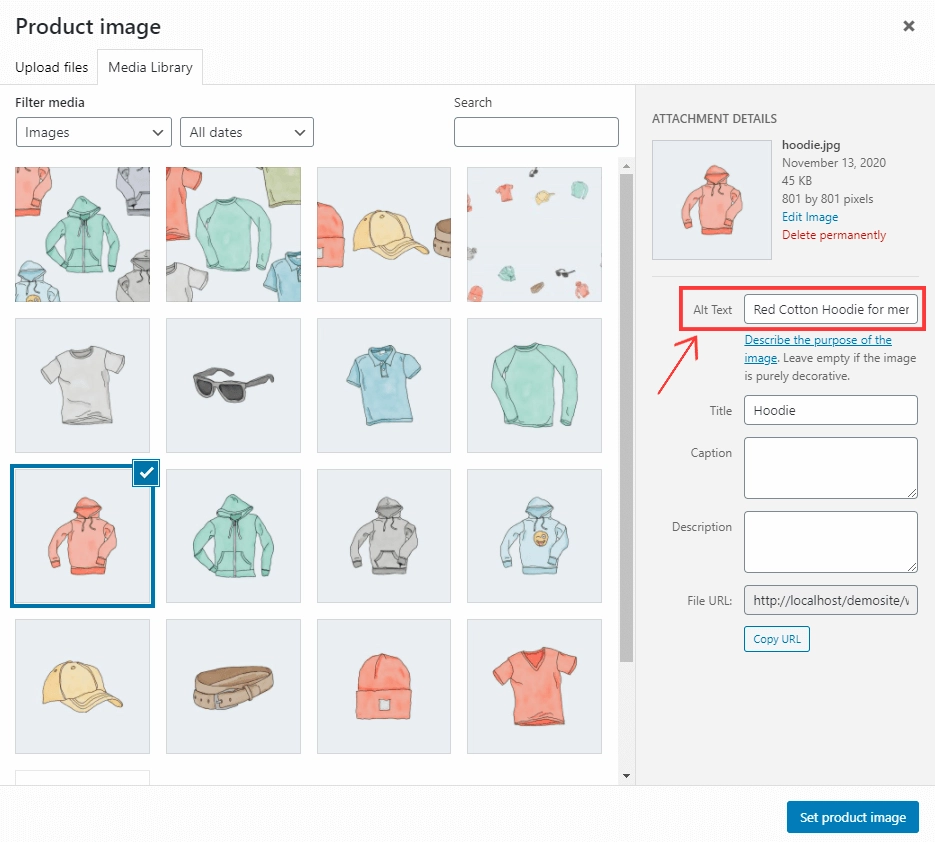Click inside the Caption text box

(830, 467)
